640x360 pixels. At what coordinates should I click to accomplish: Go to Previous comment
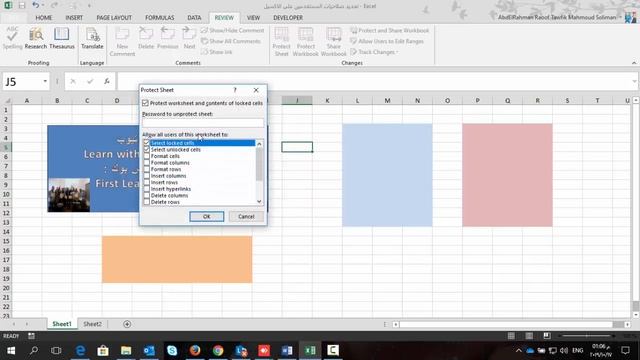pyautogui.click(x=167, y=38)
